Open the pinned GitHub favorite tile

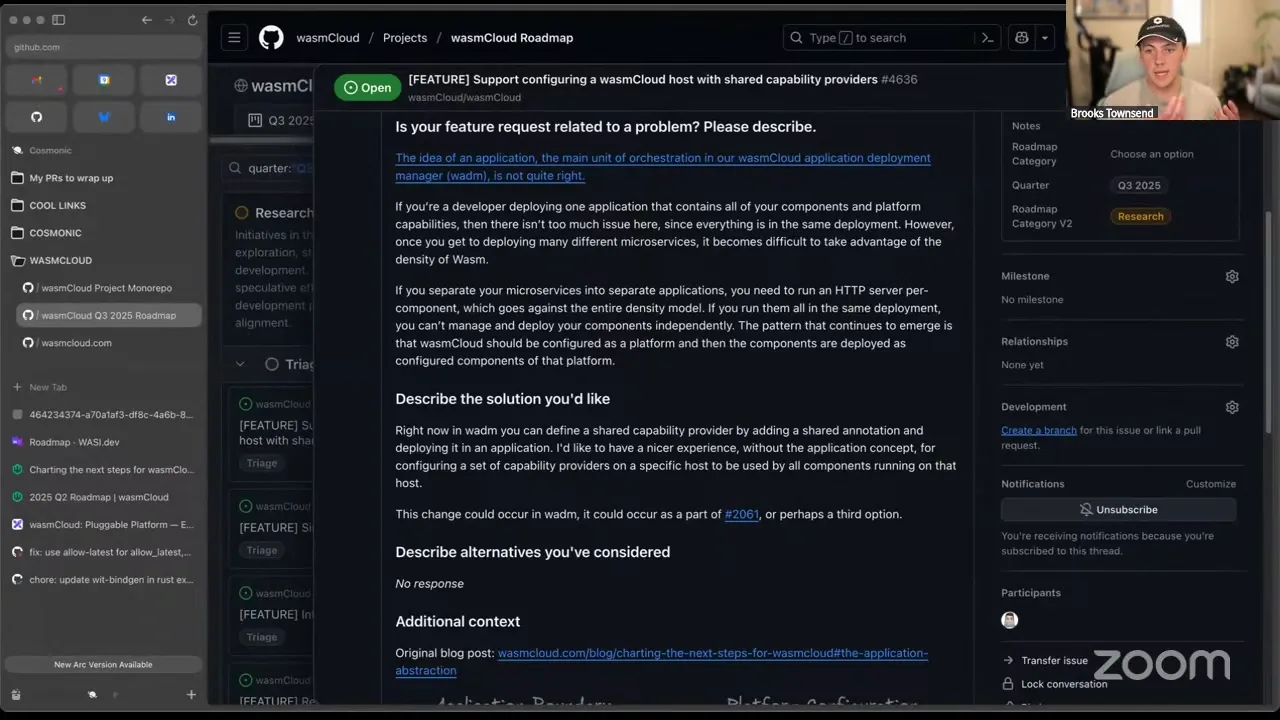[x=36, y=117]
